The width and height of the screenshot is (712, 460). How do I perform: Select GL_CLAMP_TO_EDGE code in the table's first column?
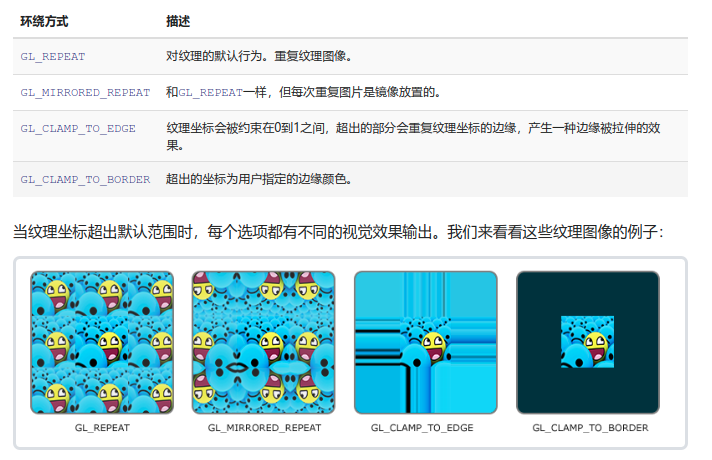click(78, 129)
